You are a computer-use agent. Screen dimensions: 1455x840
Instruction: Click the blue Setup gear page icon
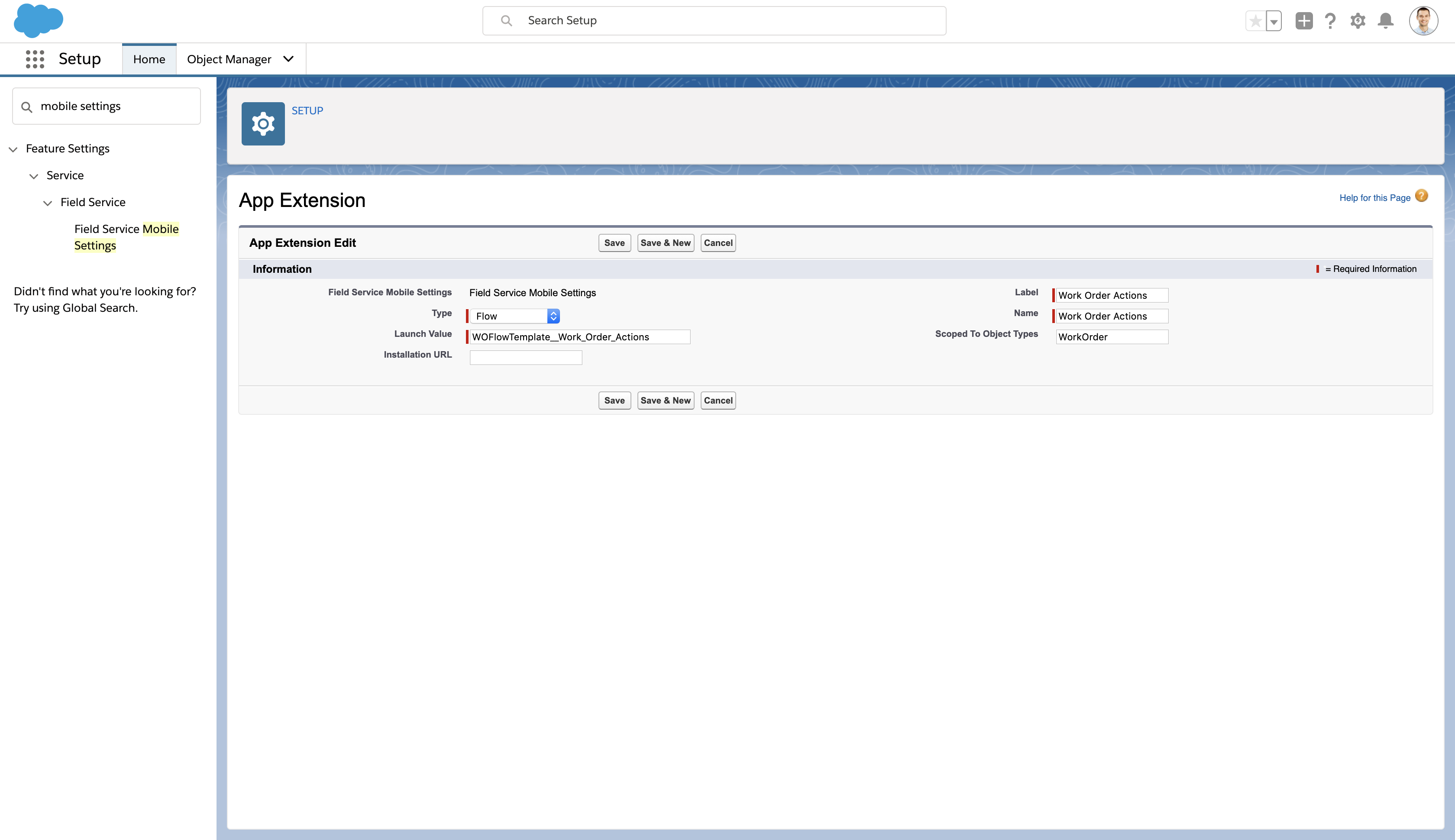[x=263, y=123]
